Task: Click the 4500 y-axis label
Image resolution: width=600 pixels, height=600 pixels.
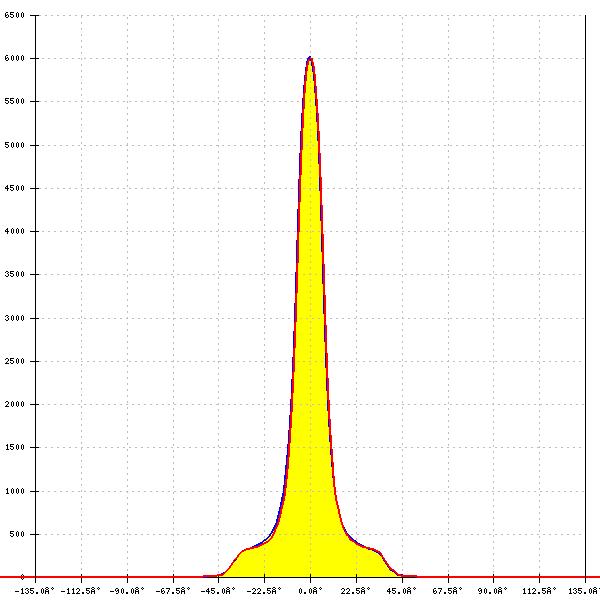Action: [15, 188]
